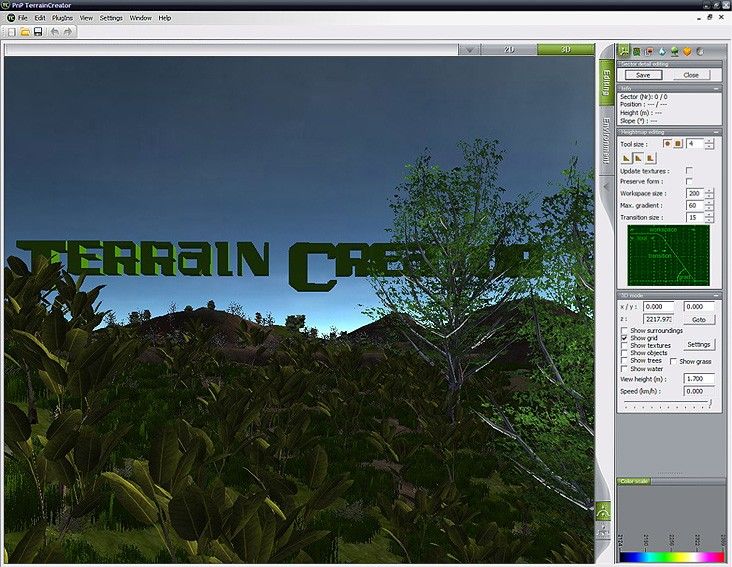The width and height of the screenshot is (732, 567).
Task: Click the green workspace transition diagram
Action: coord(669,256)
